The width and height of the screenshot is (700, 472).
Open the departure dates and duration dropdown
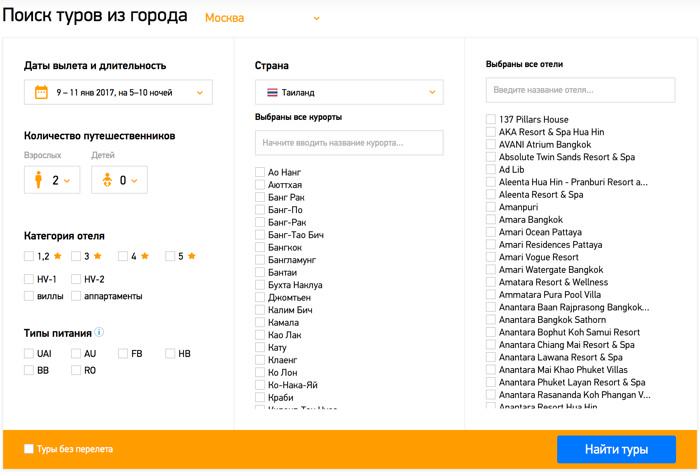118,92
